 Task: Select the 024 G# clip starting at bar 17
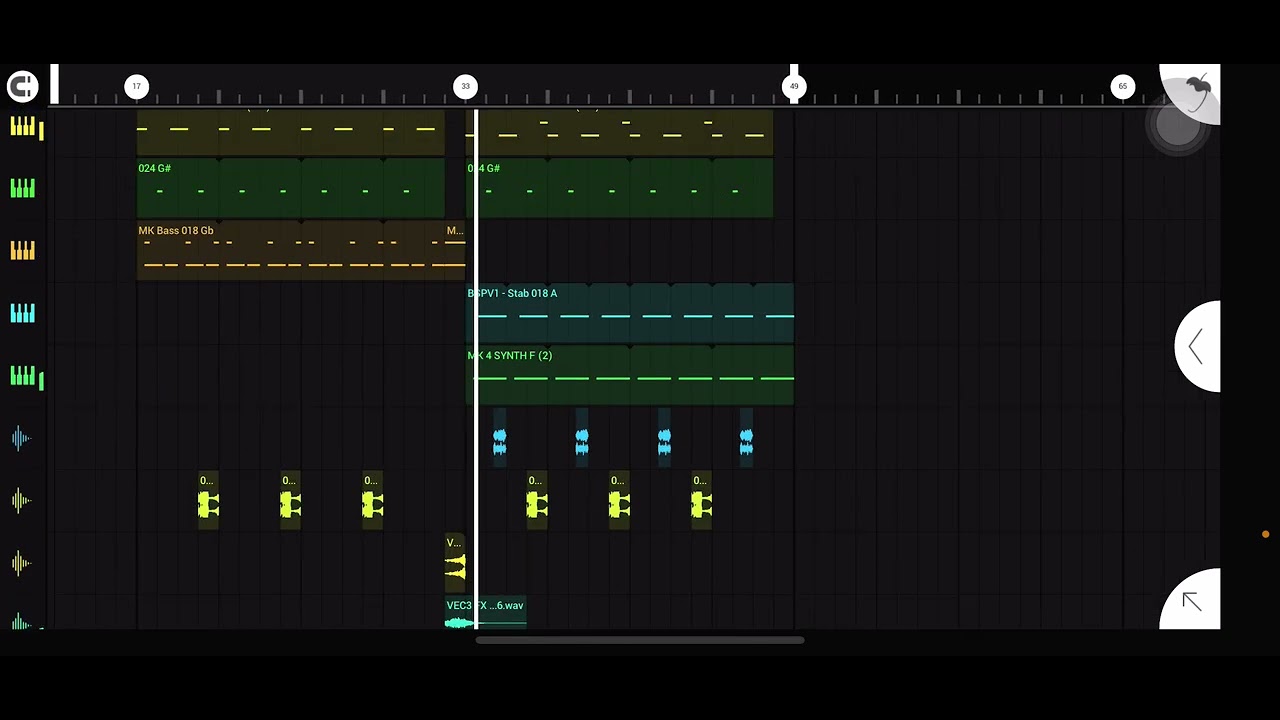291,188
